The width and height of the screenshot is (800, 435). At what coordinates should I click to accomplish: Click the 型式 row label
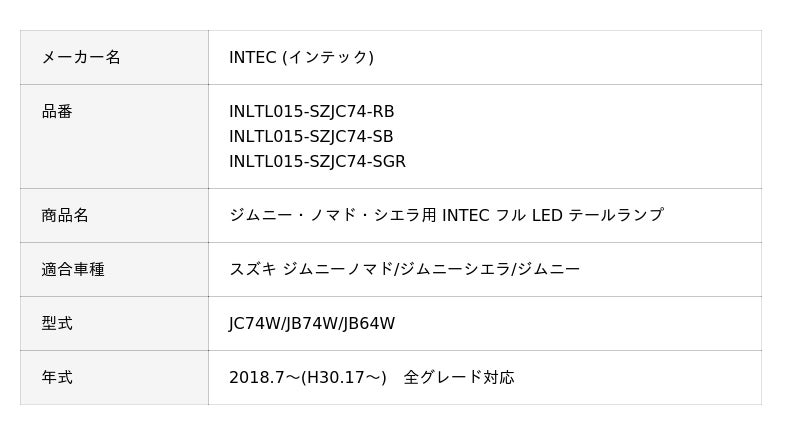coord(57,323)
